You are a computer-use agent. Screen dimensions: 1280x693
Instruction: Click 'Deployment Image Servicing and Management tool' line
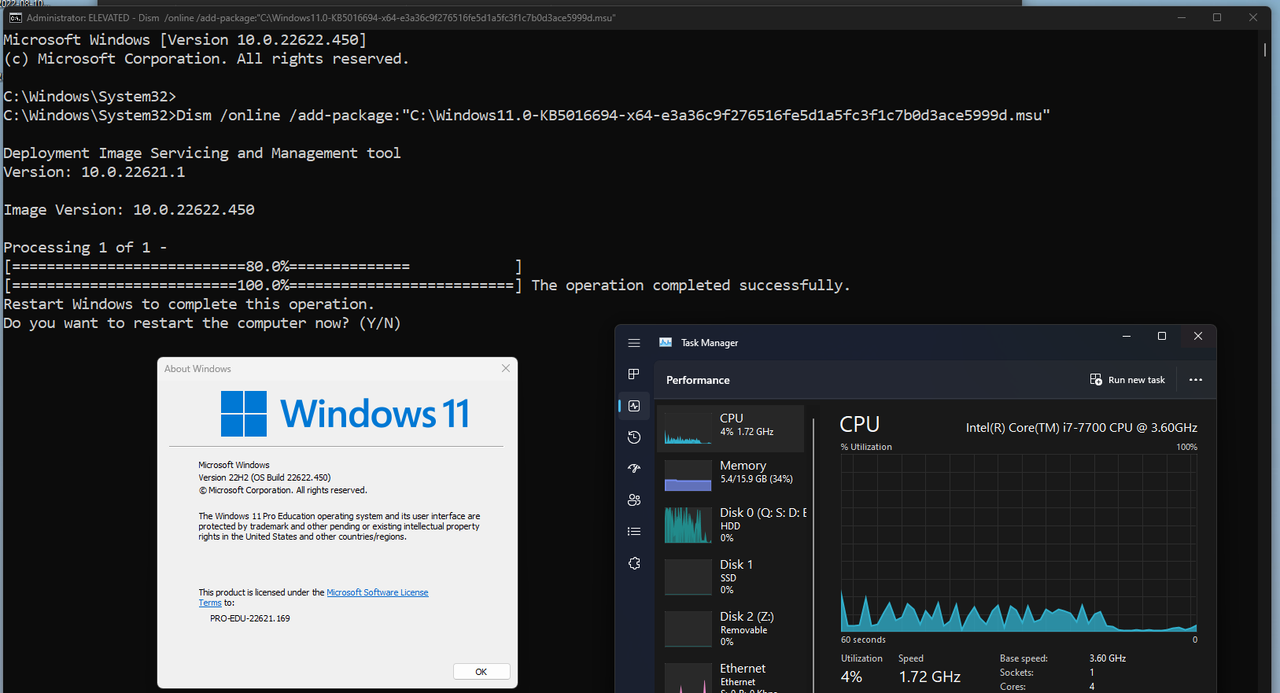coord(202,153)
